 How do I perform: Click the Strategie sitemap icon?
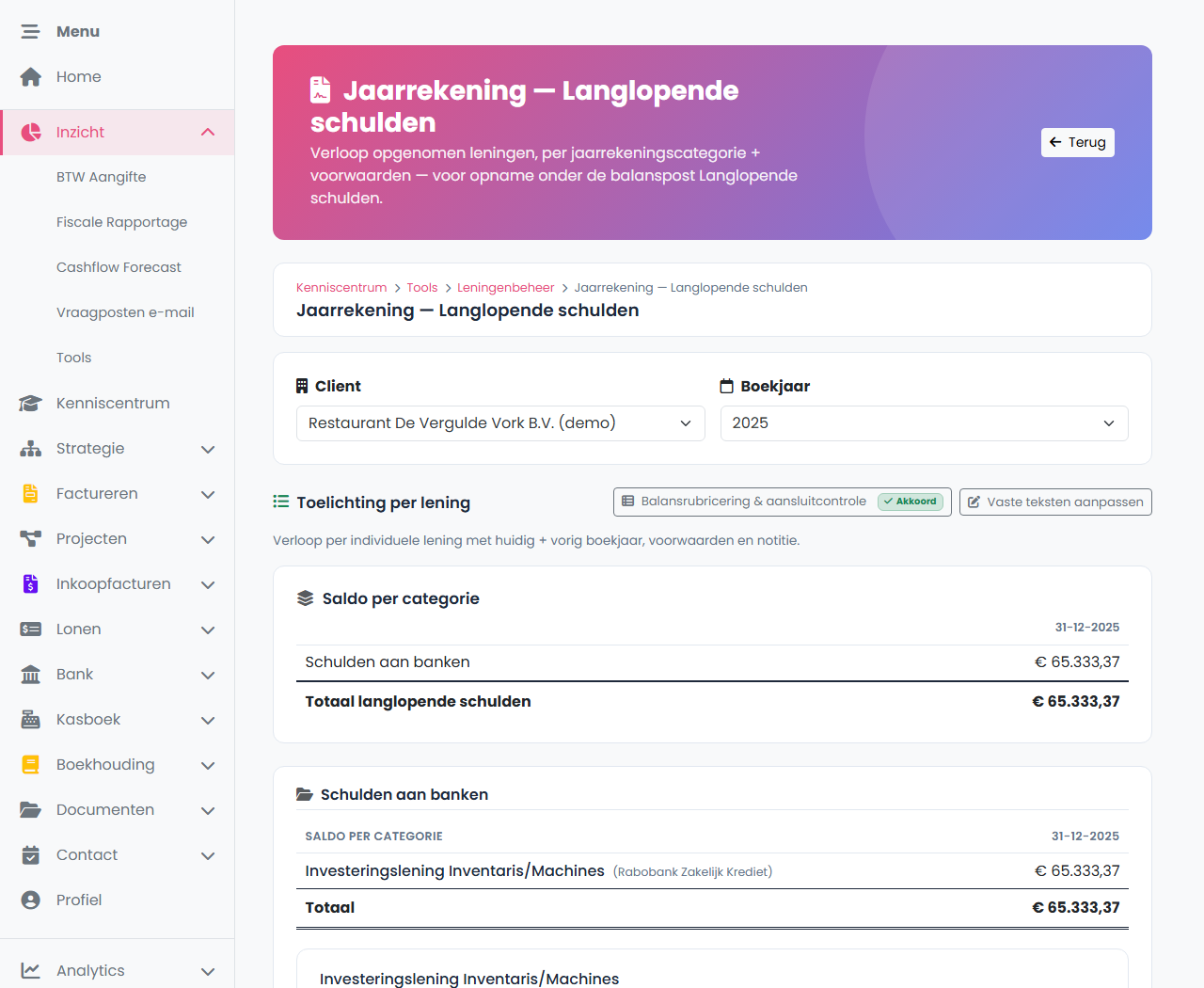point(31,449)
